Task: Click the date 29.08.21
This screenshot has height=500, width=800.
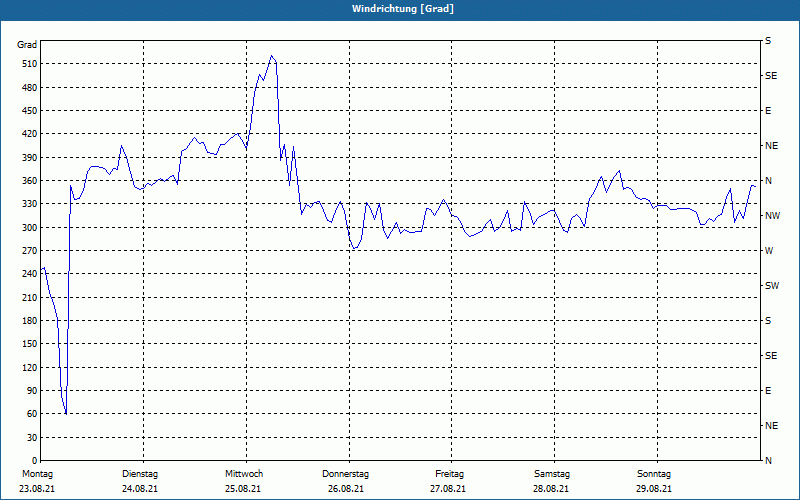Action: 654,489
